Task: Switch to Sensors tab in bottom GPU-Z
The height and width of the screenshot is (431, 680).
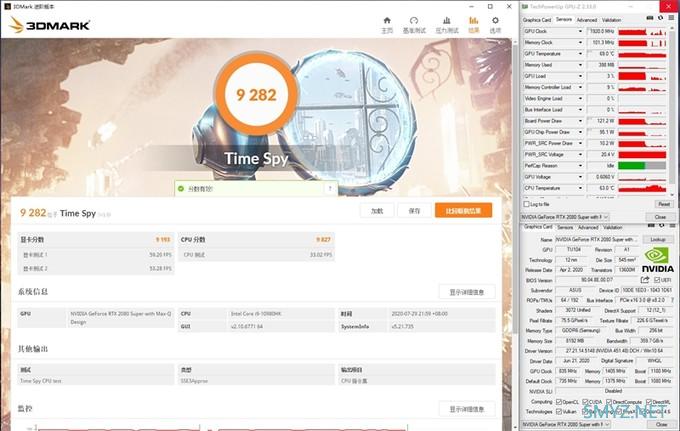Action: [565, 227]
